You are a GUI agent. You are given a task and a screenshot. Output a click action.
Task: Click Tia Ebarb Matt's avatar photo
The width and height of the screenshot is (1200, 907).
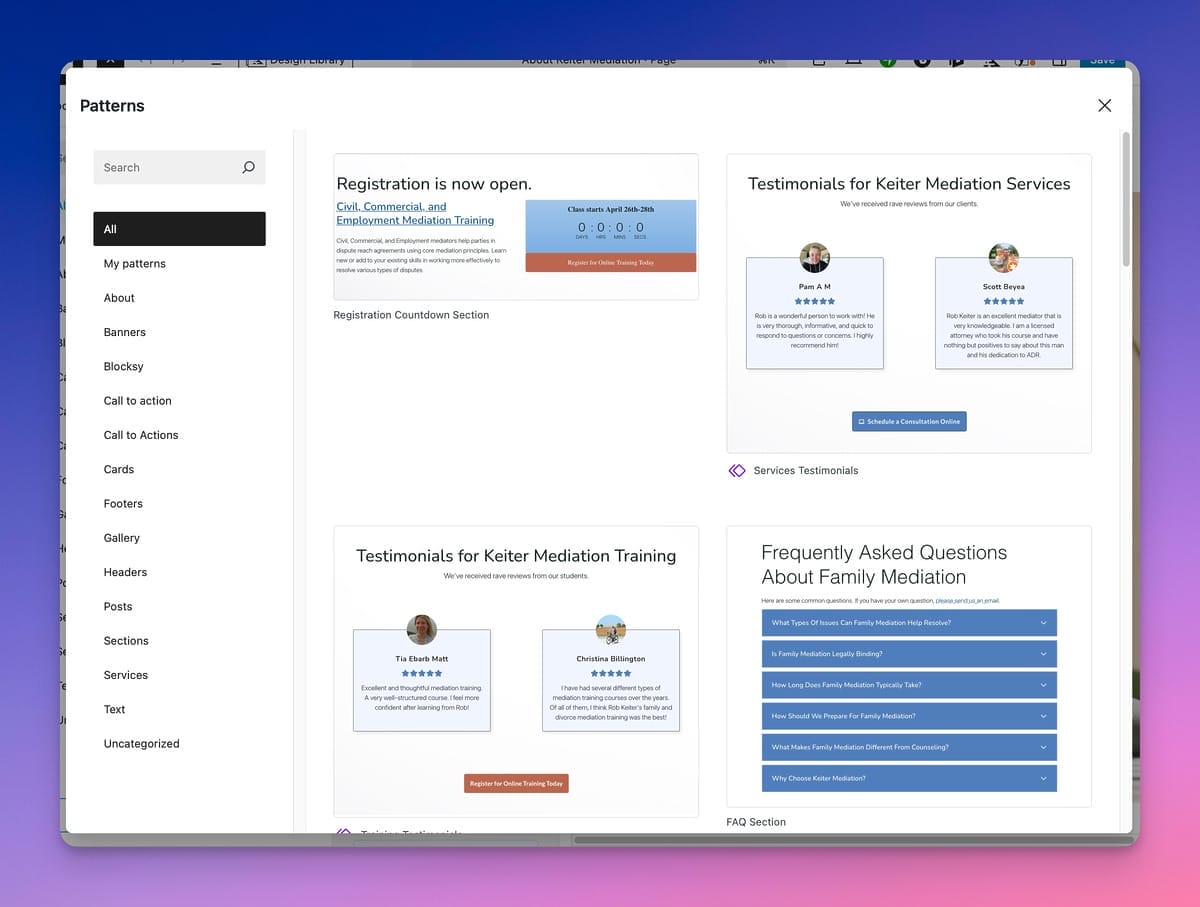(421, 630)
